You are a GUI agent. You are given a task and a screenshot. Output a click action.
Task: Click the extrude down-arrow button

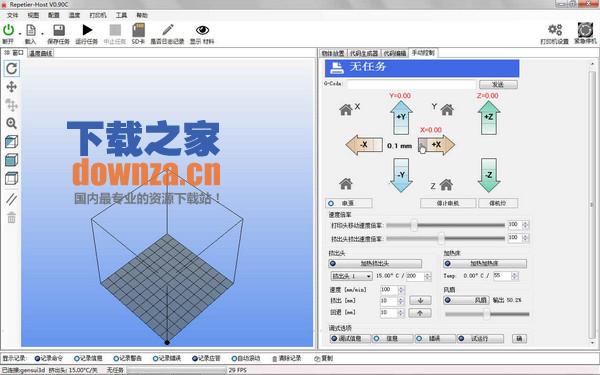coord(420,300)
